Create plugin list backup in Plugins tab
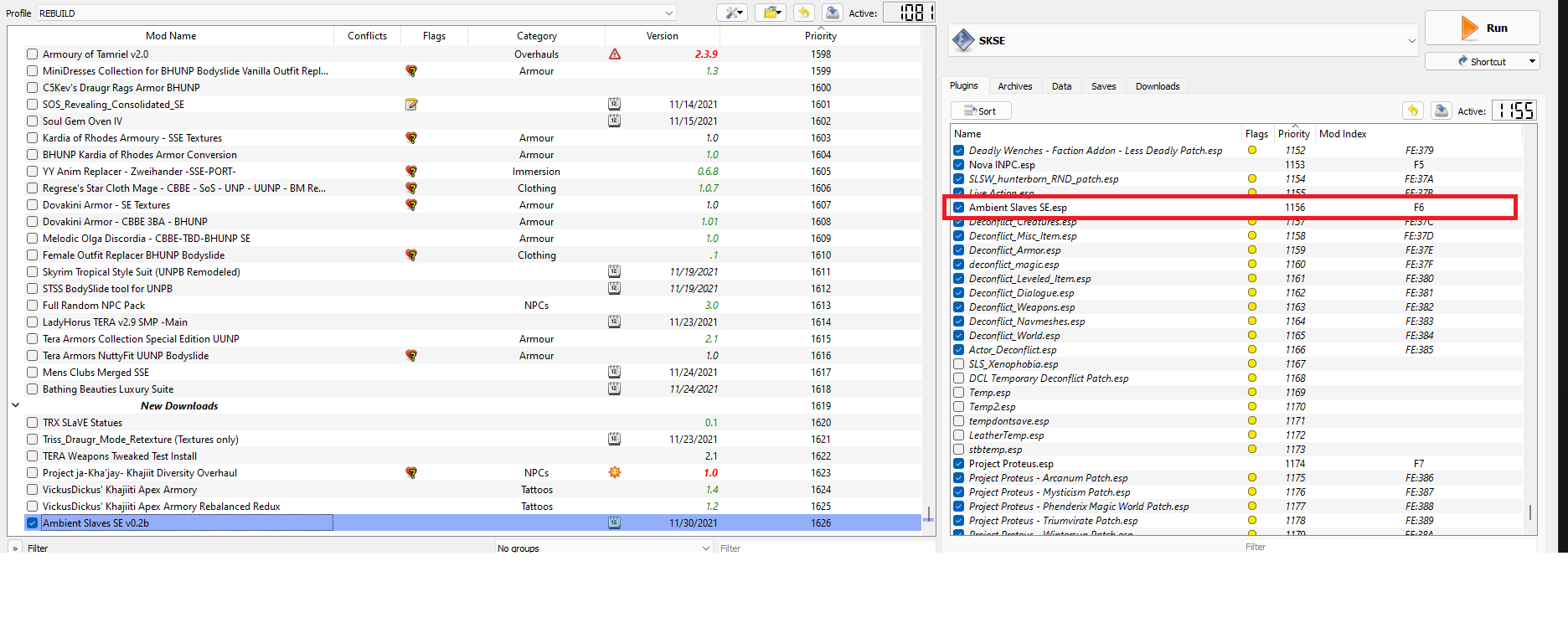This screenshot has width=1568, height=633. [x=1441, y=111]
